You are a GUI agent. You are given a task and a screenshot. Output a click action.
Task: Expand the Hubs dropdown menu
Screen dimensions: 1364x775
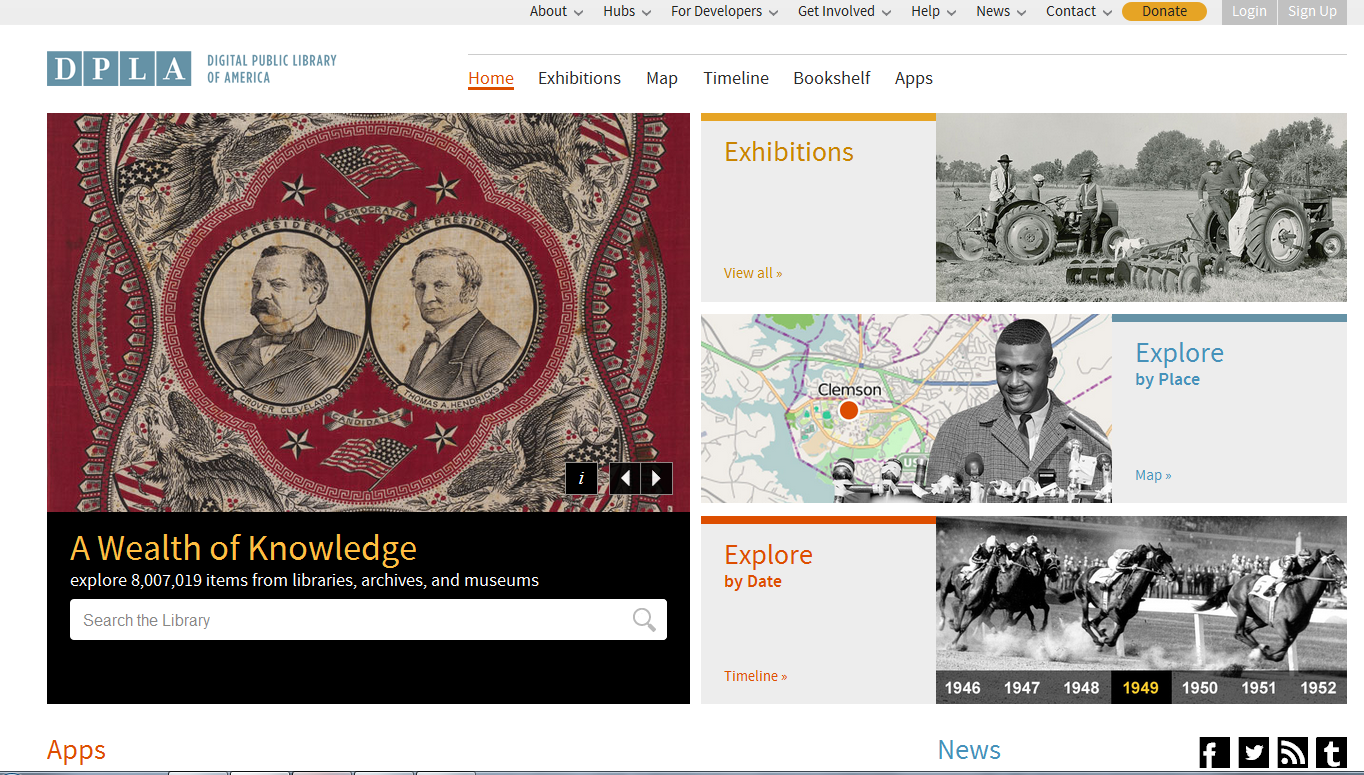627,11
